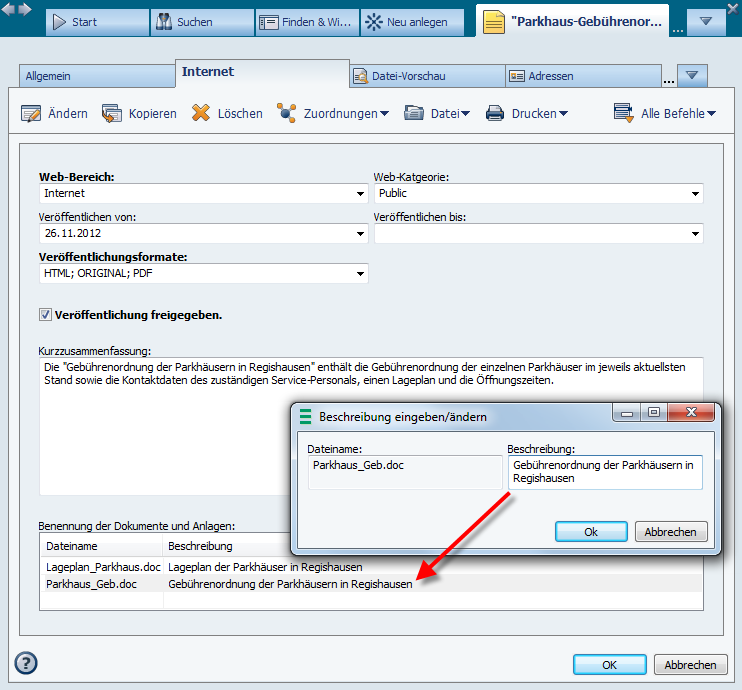Open the Web-Katgeorie dropdown
This screenshot has height=690, width=742.
[x=694, y=194]
